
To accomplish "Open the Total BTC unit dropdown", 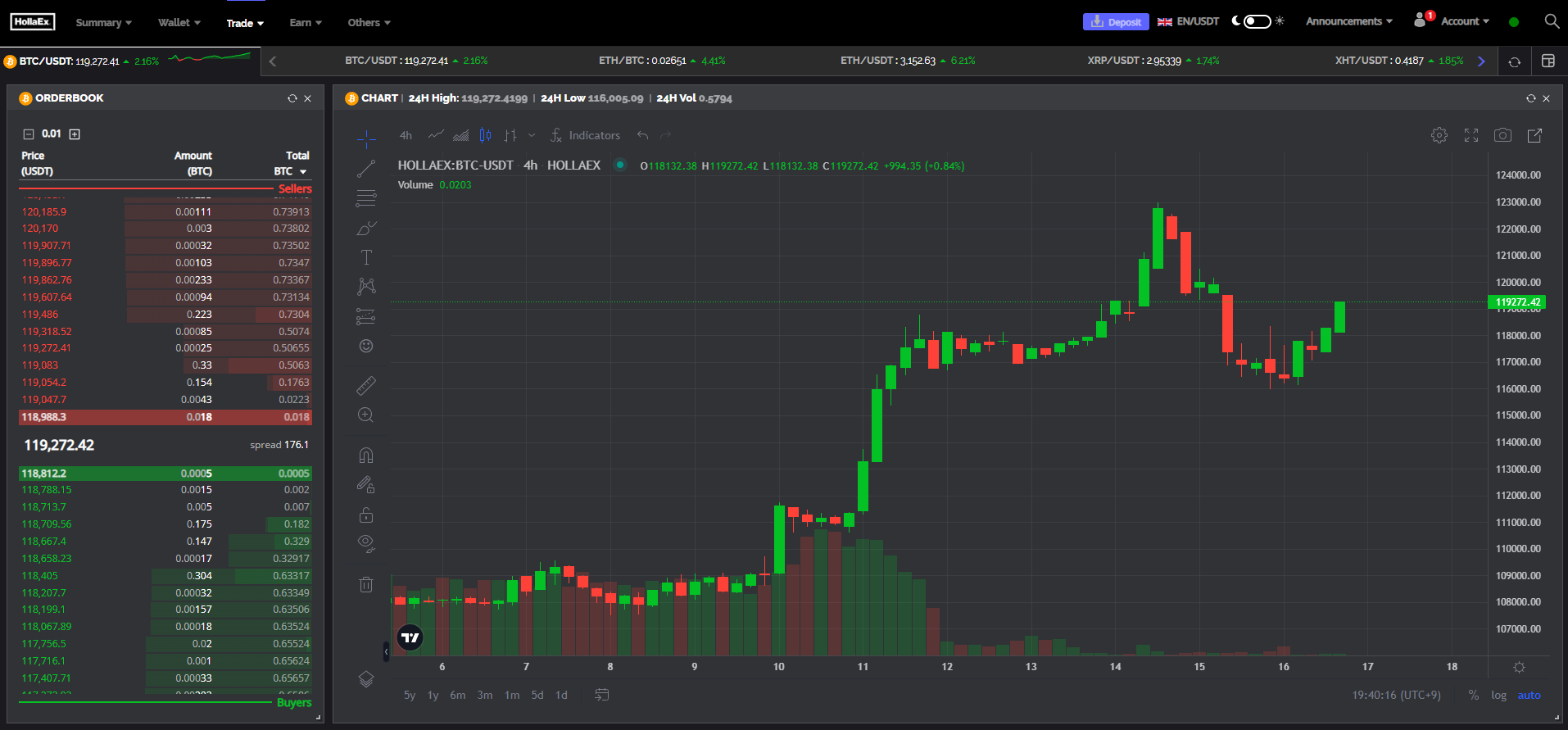I will (x=291, y=171).
